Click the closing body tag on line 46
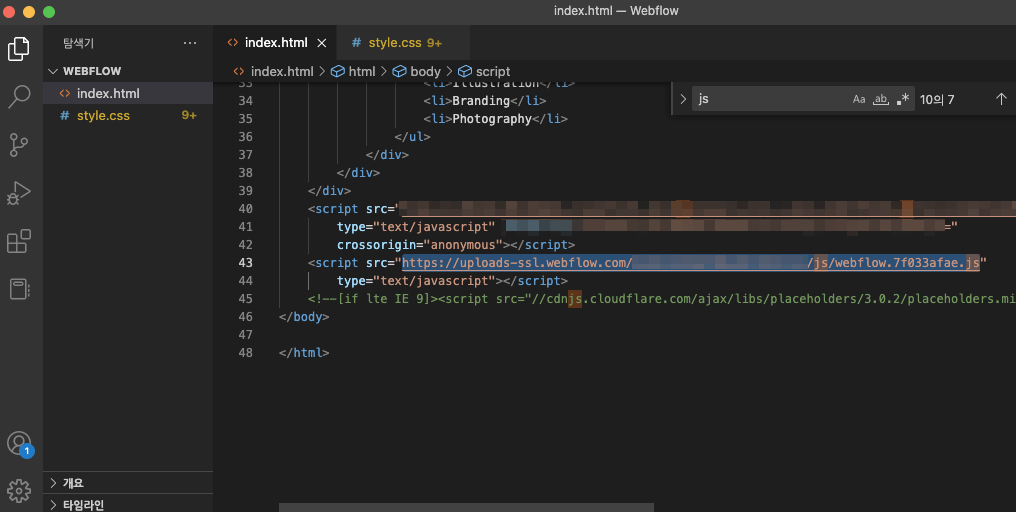Image resolution: width=1016 pixels, height=512 pixels. point(304,316)
